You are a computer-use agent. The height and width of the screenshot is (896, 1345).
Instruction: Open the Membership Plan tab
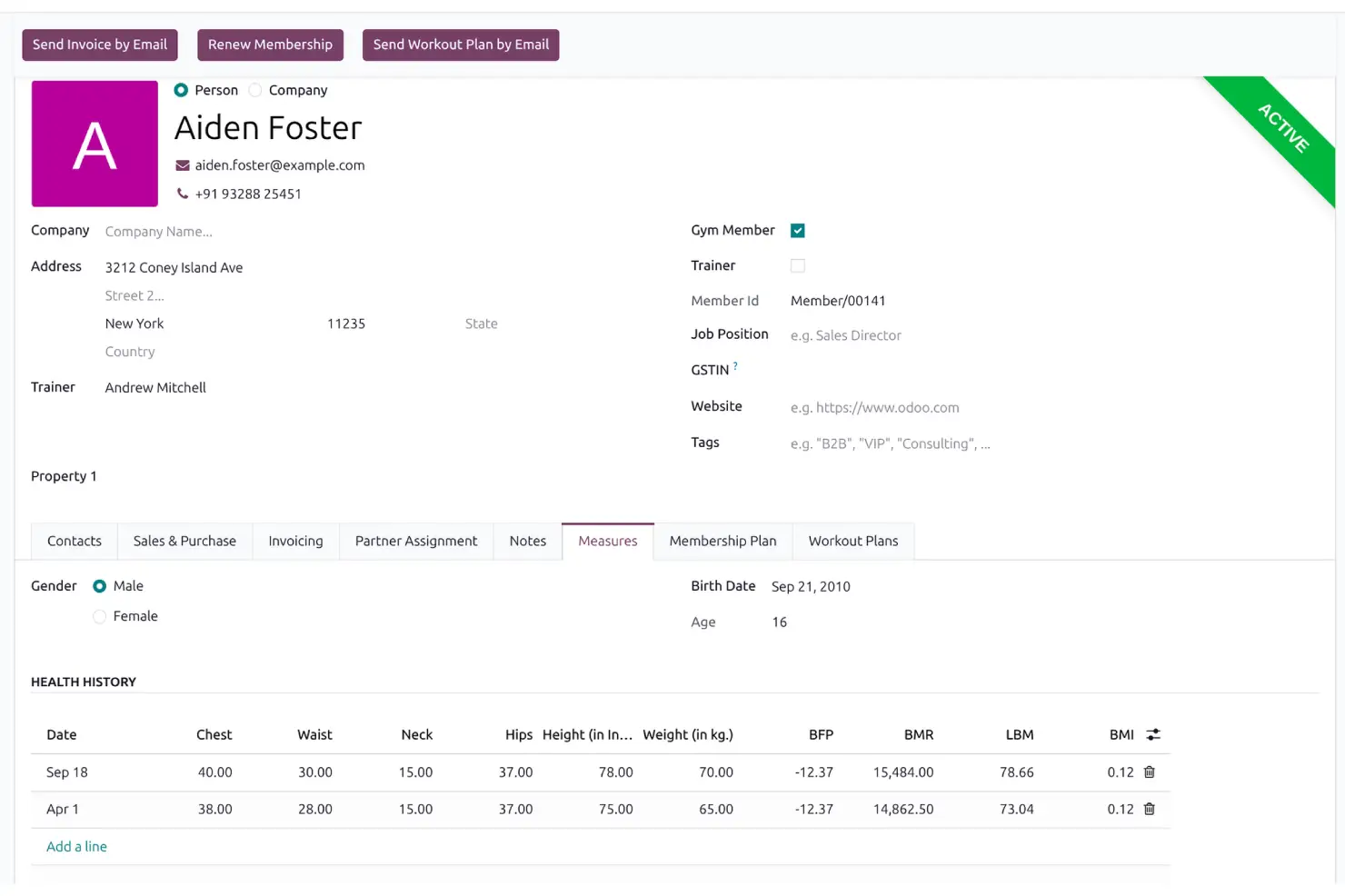pos(722,541)
